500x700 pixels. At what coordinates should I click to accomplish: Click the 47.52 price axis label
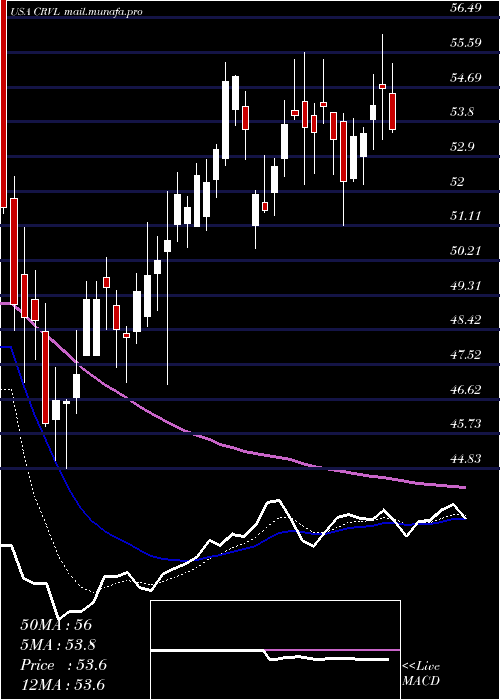pyautogui.click(x=466, y=354)
